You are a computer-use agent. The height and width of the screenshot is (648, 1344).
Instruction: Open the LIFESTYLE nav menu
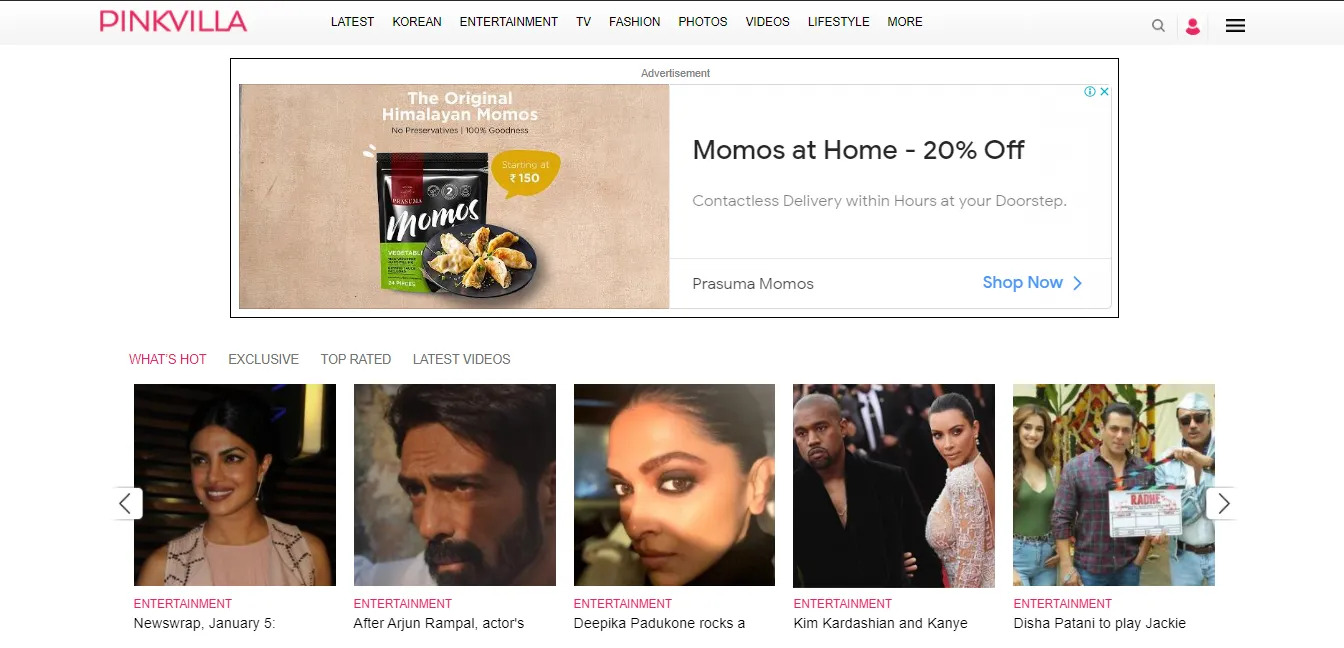[x=839, y=22]
